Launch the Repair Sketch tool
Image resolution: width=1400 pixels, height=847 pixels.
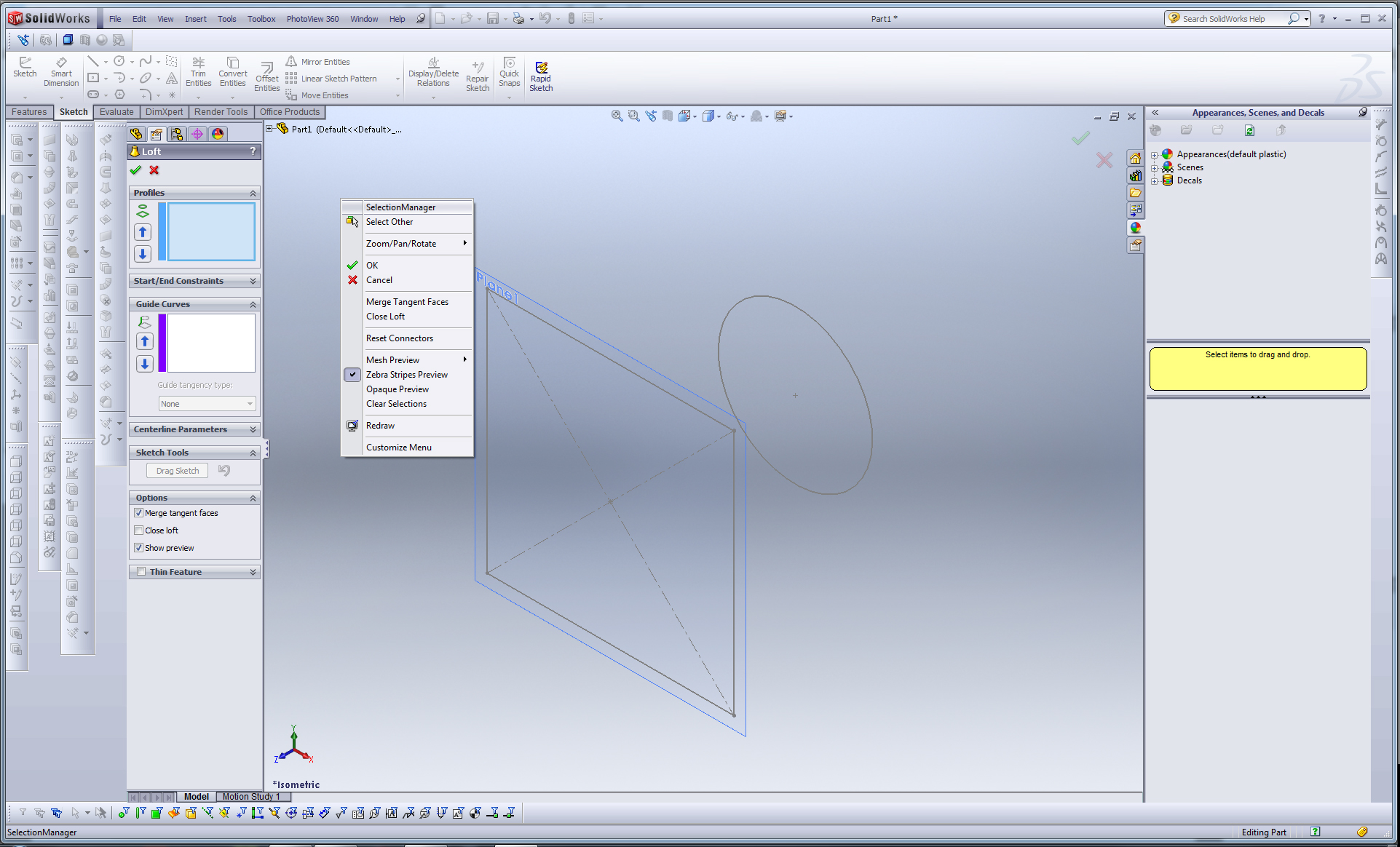coord(478,77)
